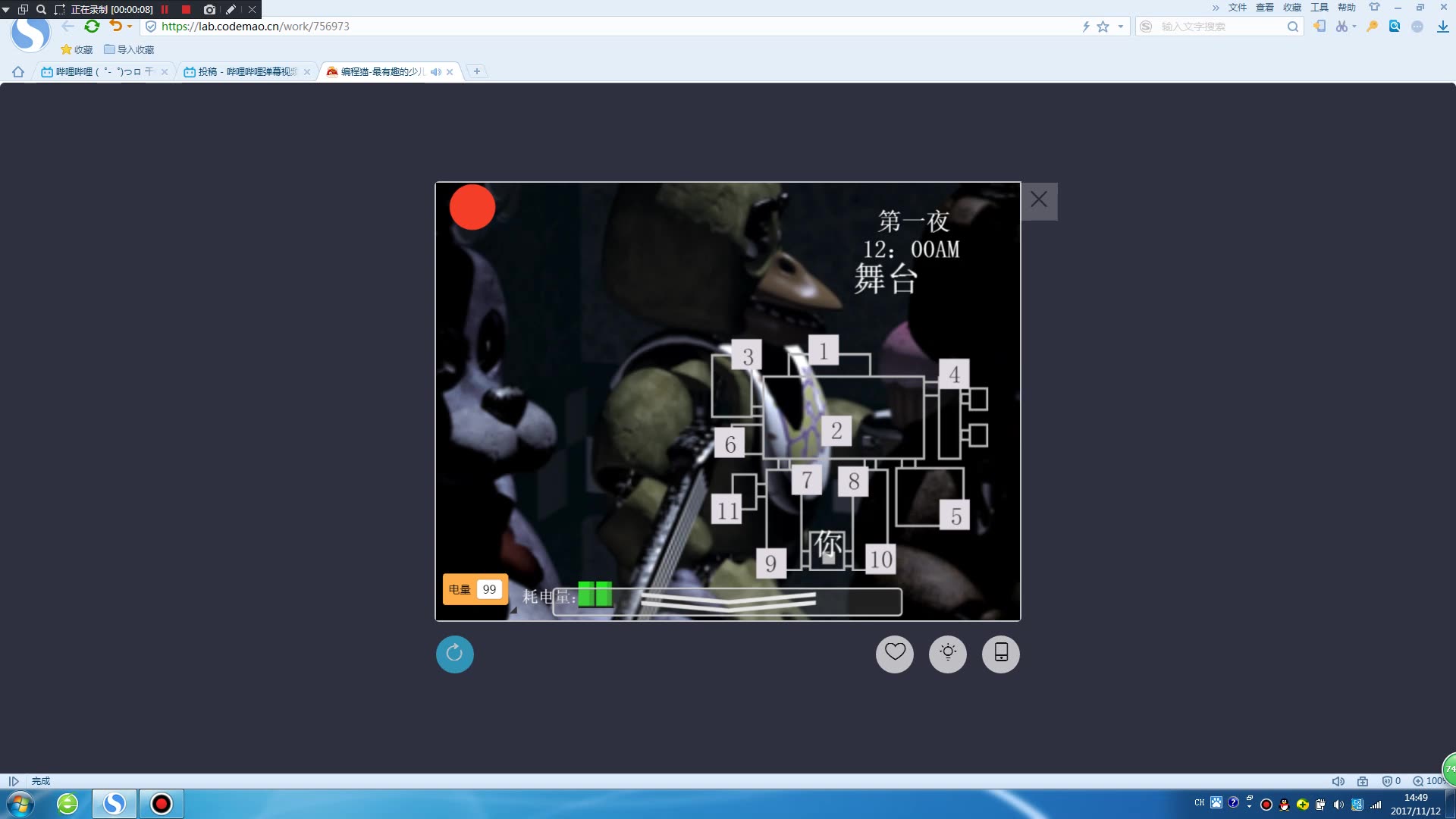Click the red record circle in game
The height and width of the screenshot is (819, 1456).
pyautogui.click(x=472, y=207)
